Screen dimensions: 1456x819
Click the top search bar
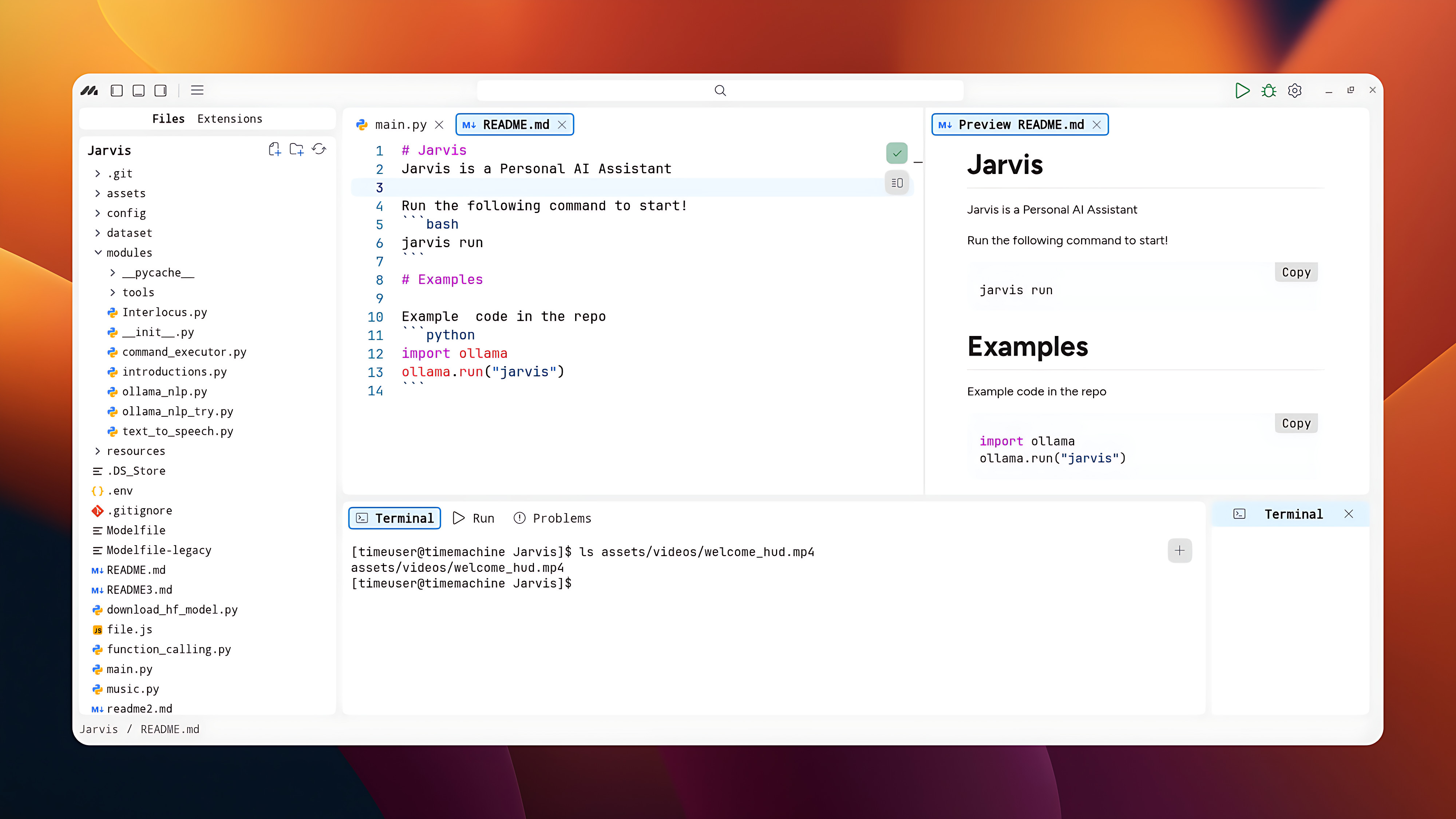tap(720, 90)
